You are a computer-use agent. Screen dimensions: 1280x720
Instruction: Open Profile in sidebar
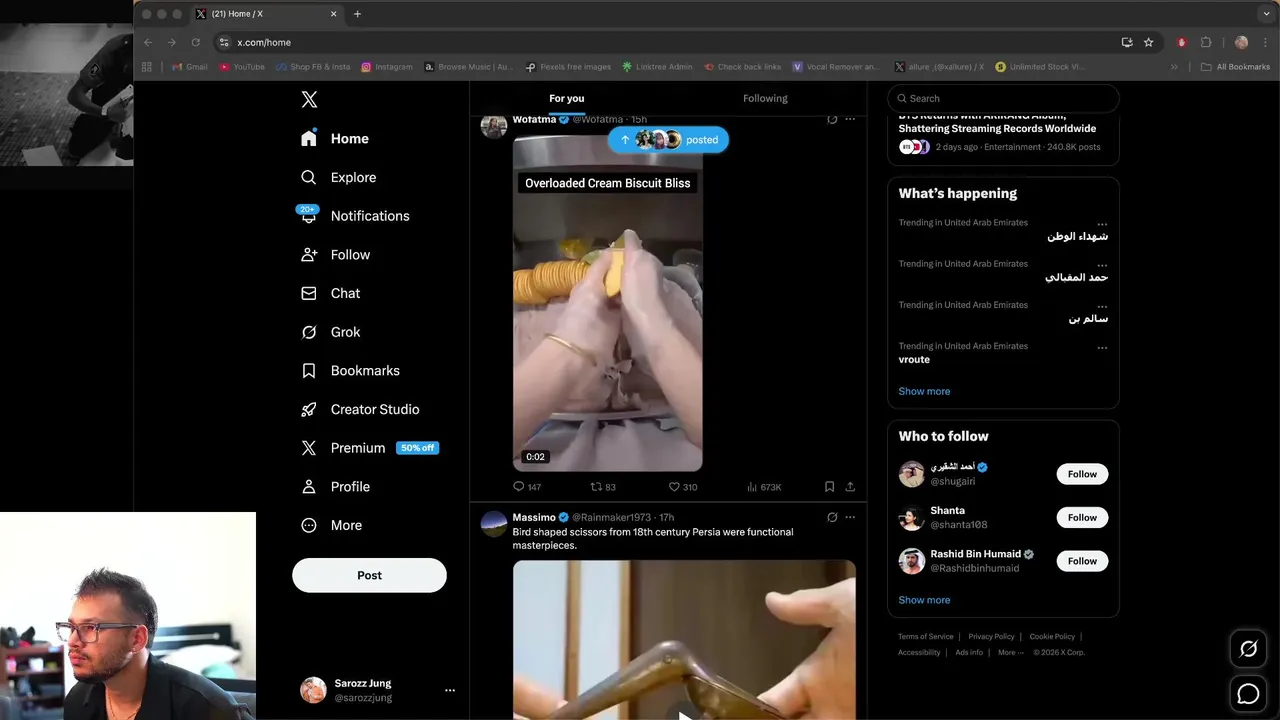[x=336, y=487]
